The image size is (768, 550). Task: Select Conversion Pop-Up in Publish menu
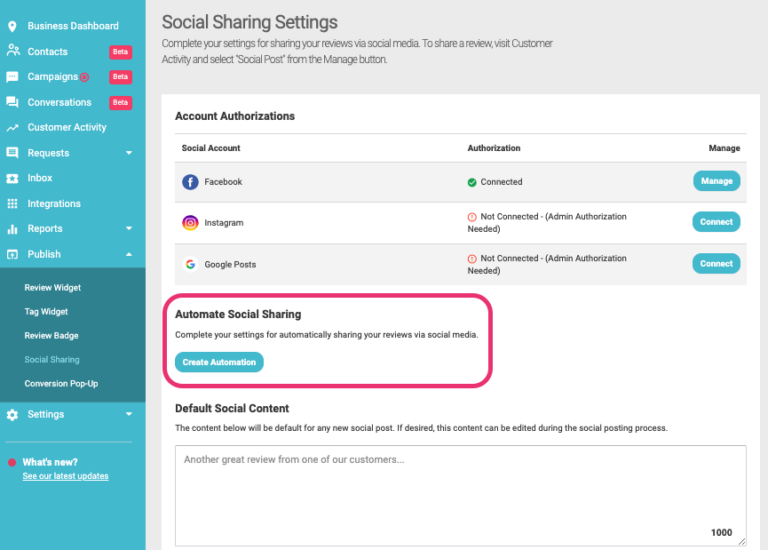(61, 383)
